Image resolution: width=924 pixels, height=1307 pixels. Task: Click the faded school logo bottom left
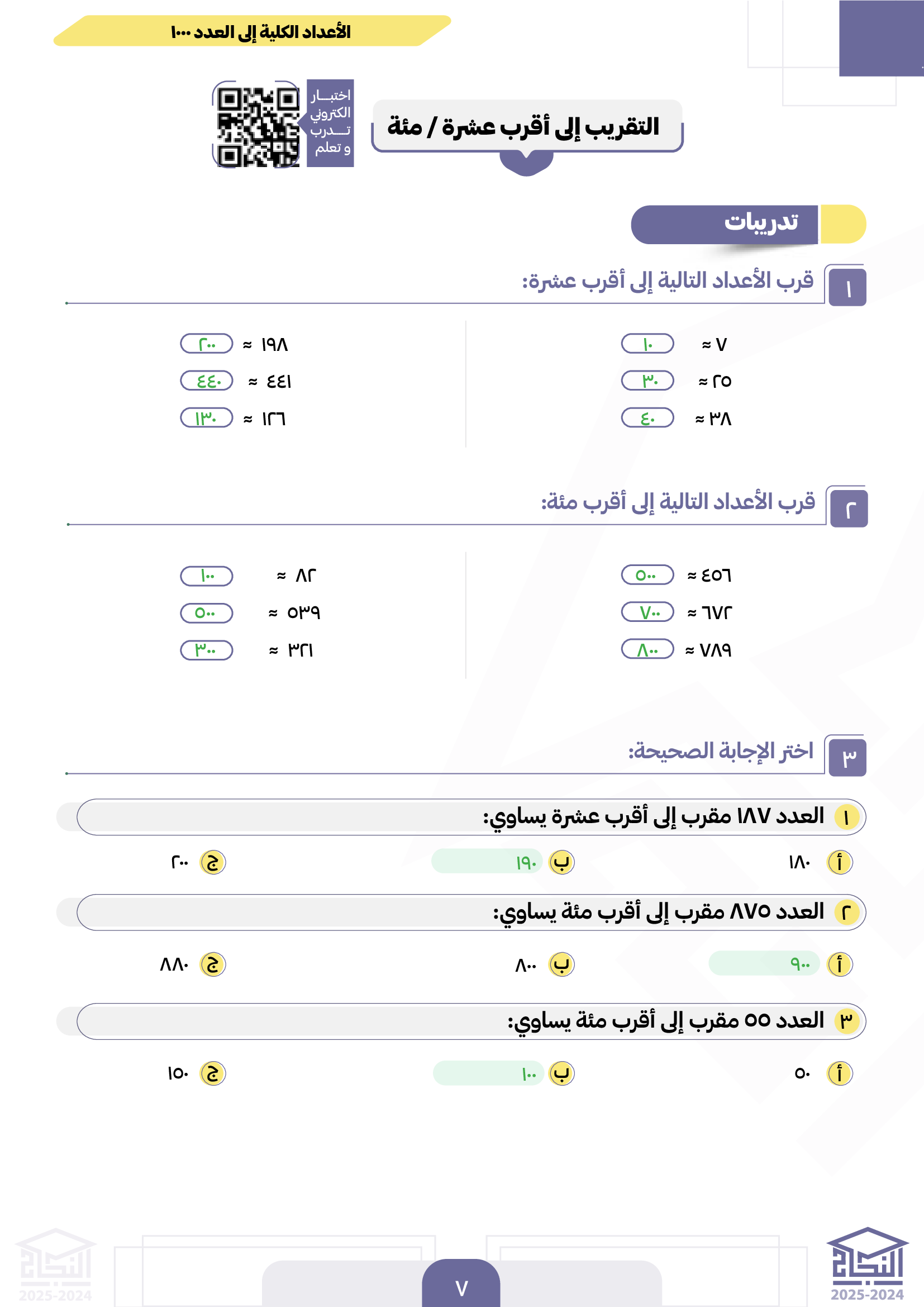click(x=55, y=1264)
